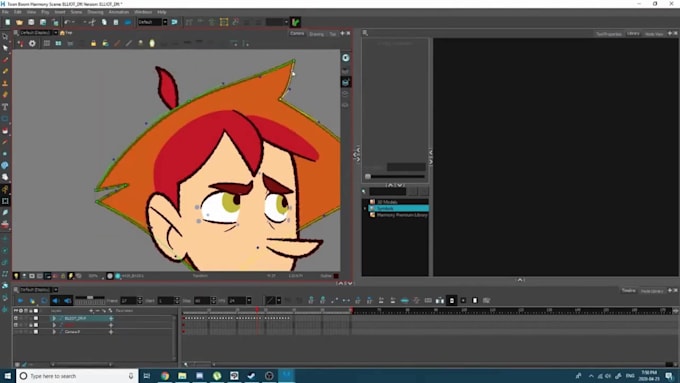680x383 pixels.
Task: Toggle the sound playback button
Action: (x=56, y=301)
